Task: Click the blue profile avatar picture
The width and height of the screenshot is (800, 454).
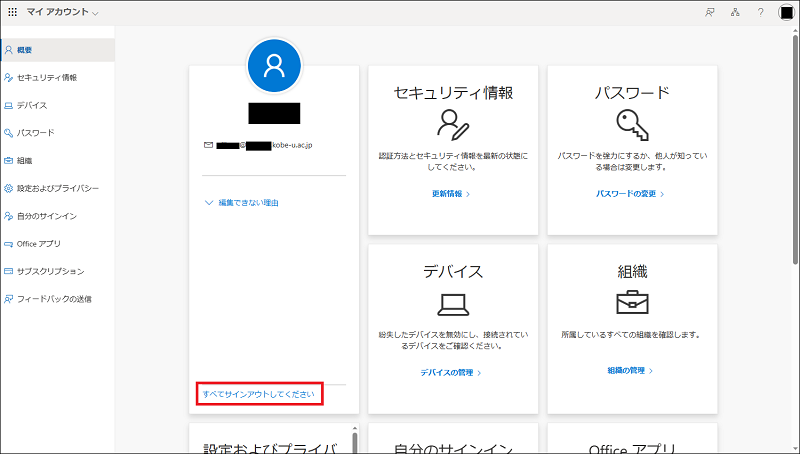Action: pyautogui.click(x=274, y=65)
